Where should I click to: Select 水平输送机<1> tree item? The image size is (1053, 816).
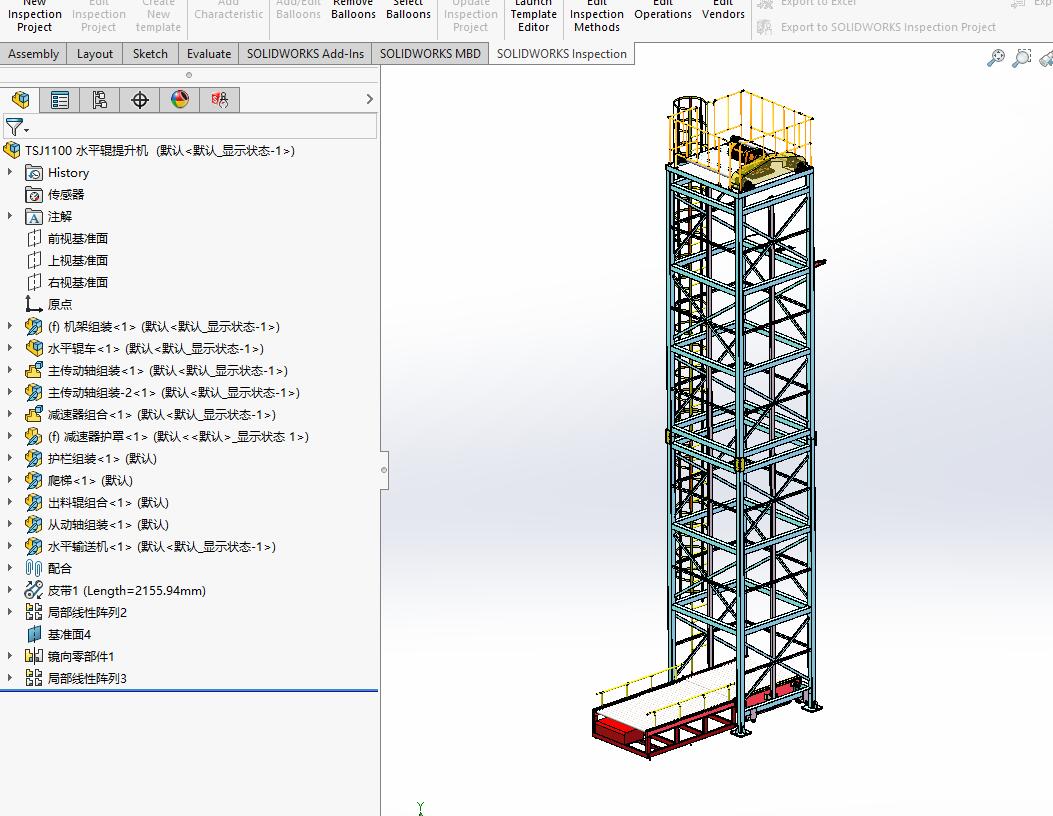tap(162, 547)
